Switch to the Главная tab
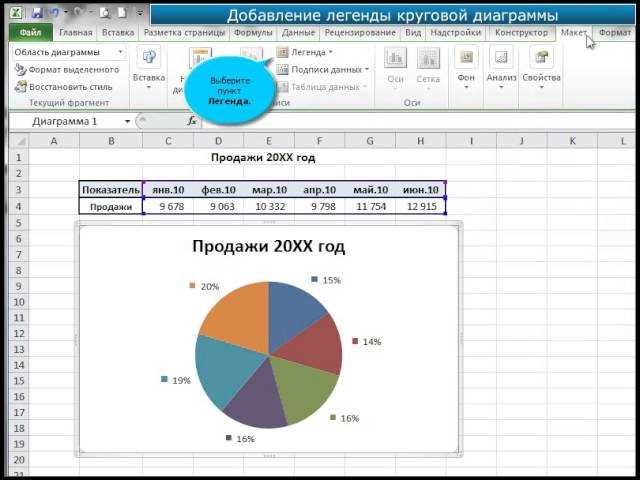The width and height of the screenshot is (640, 480). [x=76, y=33]
